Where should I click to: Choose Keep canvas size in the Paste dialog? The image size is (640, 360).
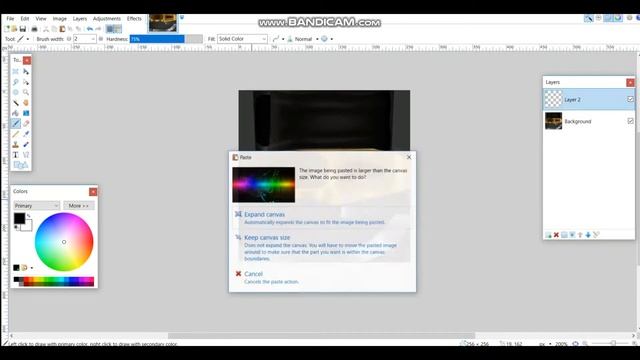pyautogui.click(x=322, y=247)
